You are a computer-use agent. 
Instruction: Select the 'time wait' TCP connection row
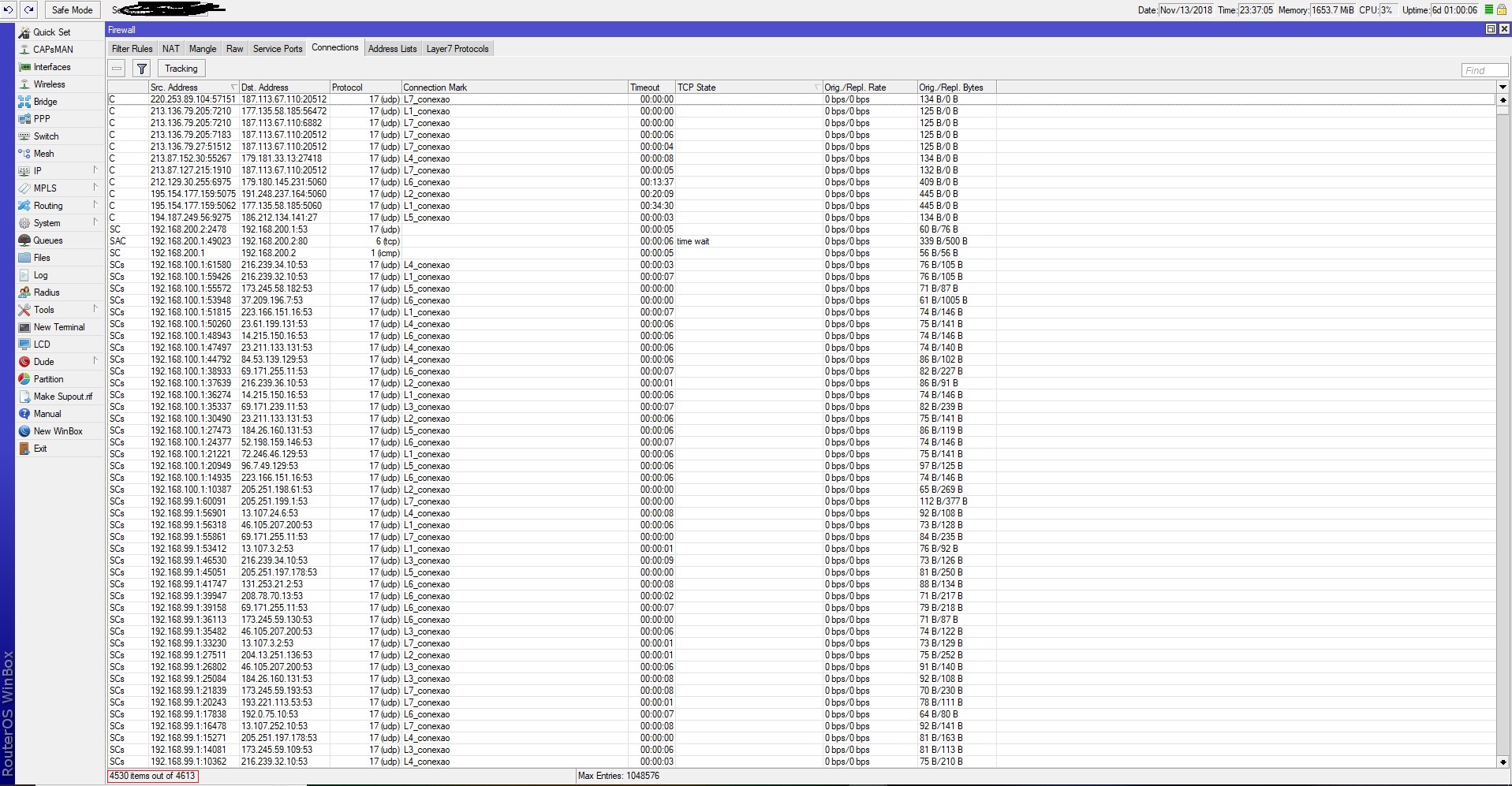coord(801,241)
